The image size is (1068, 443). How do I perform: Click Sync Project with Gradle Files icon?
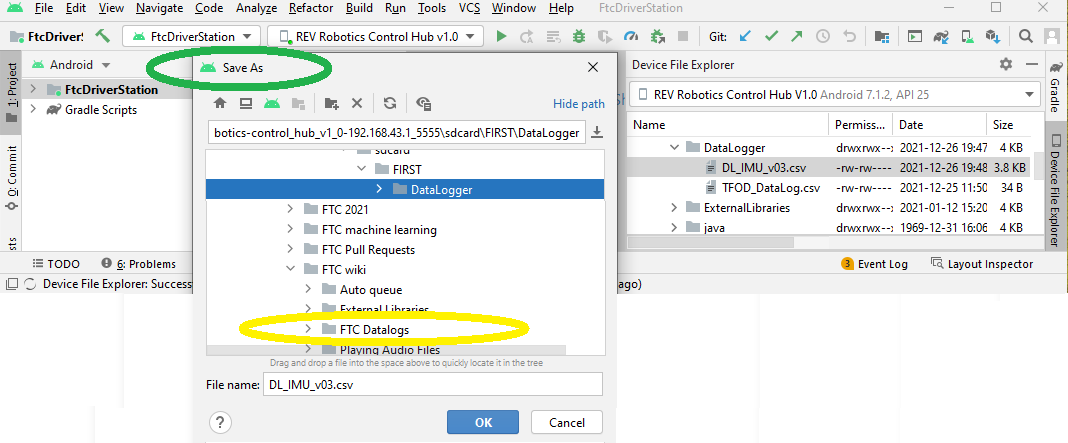click(942, 36)
